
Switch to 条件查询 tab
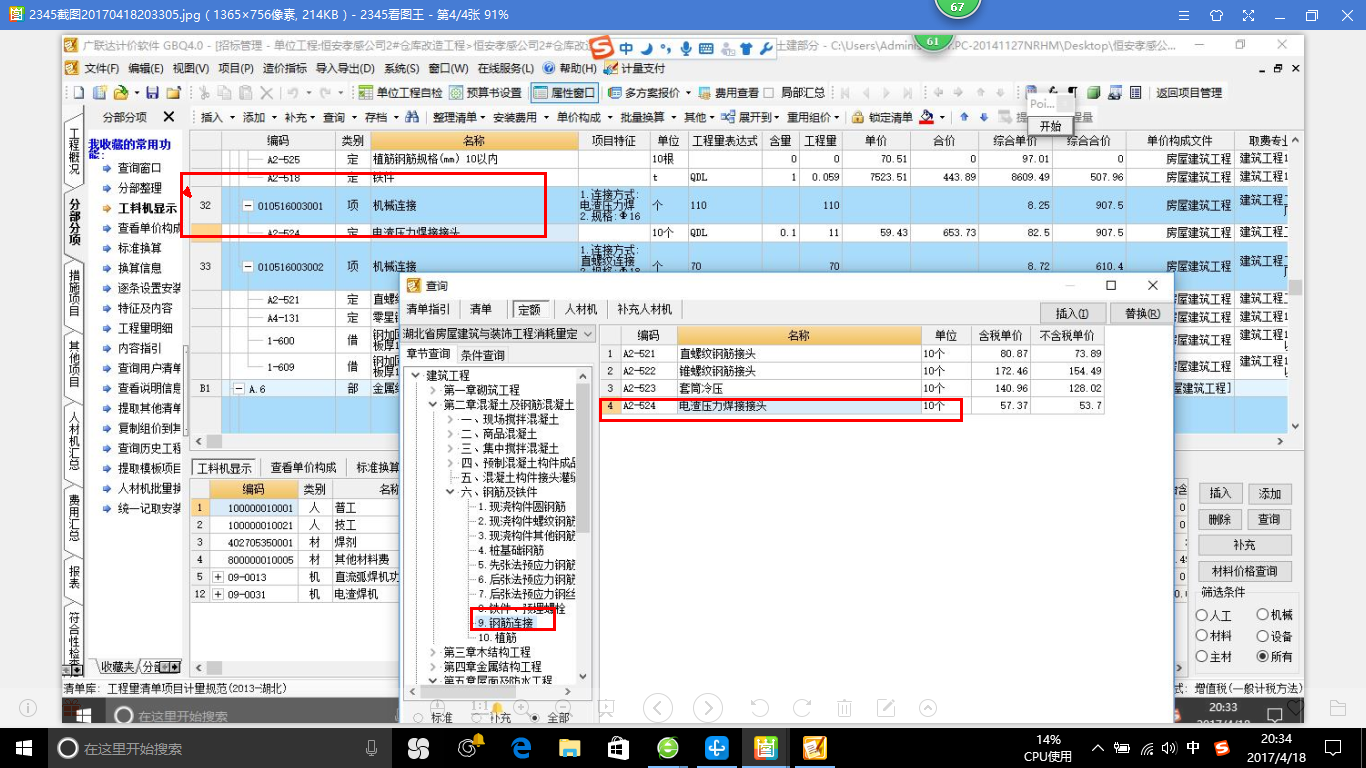point(482,355)
